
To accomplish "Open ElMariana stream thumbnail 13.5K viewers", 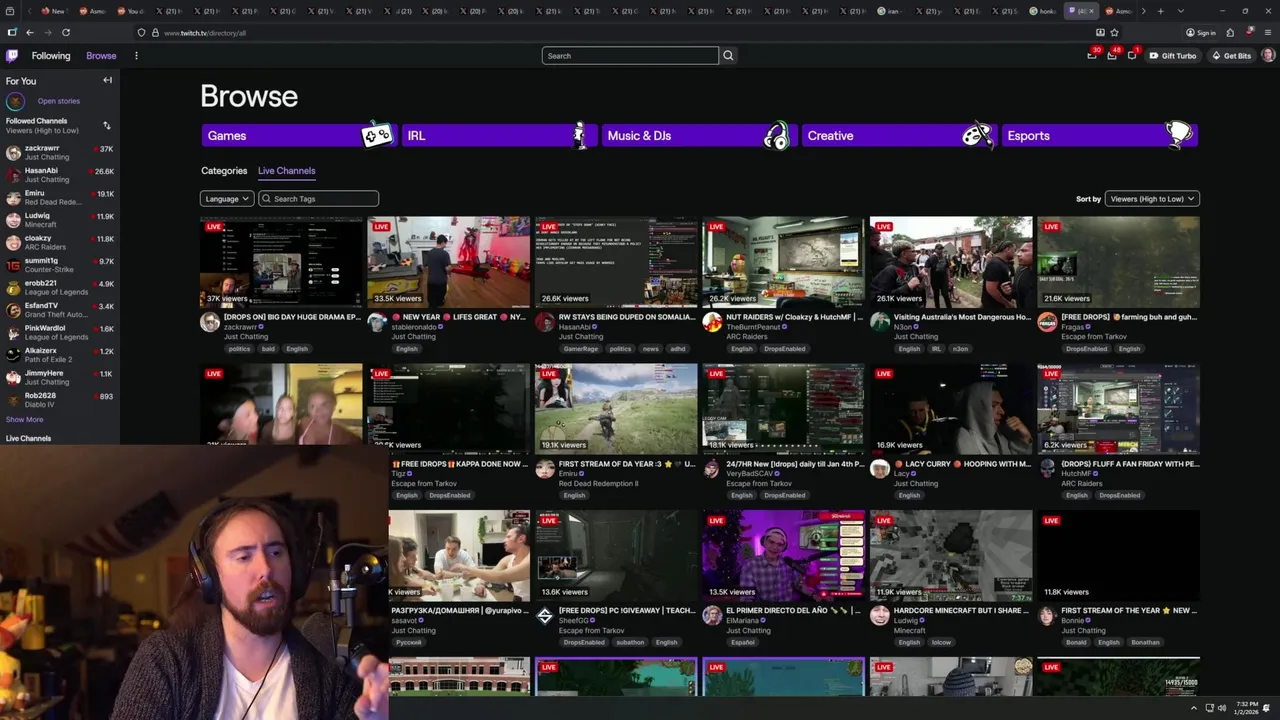I will pyautogui.click(x=783, y=555).
